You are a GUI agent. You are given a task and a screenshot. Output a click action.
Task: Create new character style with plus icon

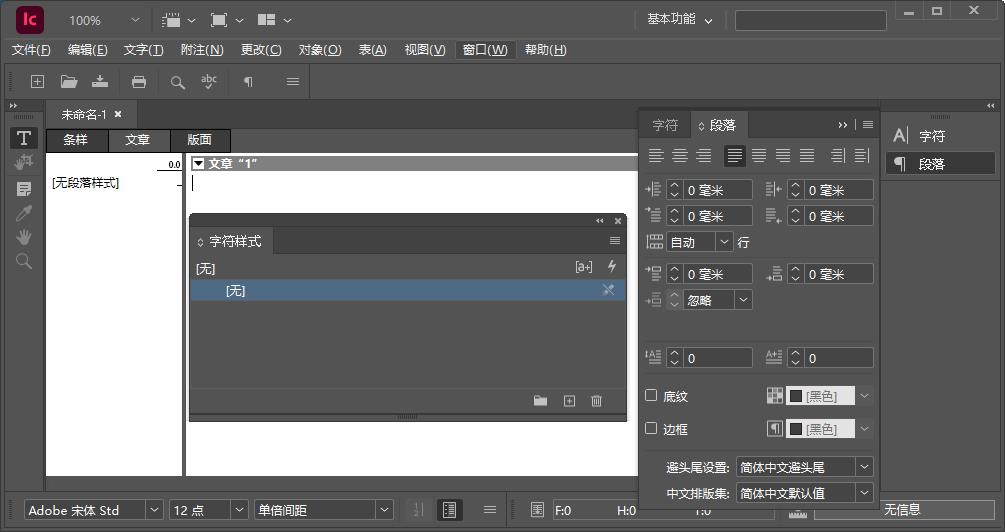pos(569,401)
